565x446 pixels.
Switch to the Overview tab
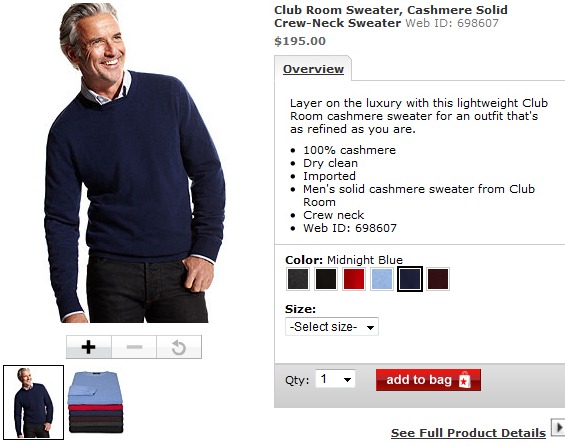coord(313,69)
